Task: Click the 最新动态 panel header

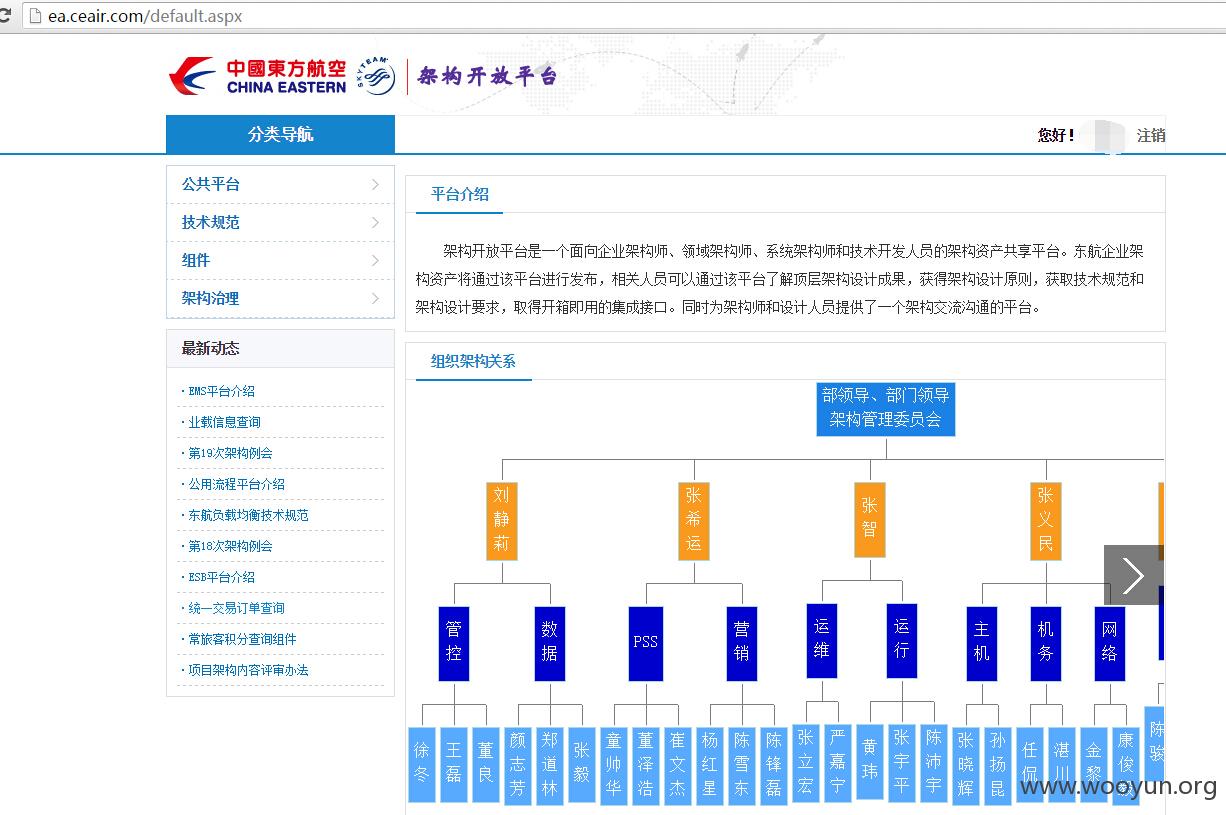Action: tap(280, 348)
